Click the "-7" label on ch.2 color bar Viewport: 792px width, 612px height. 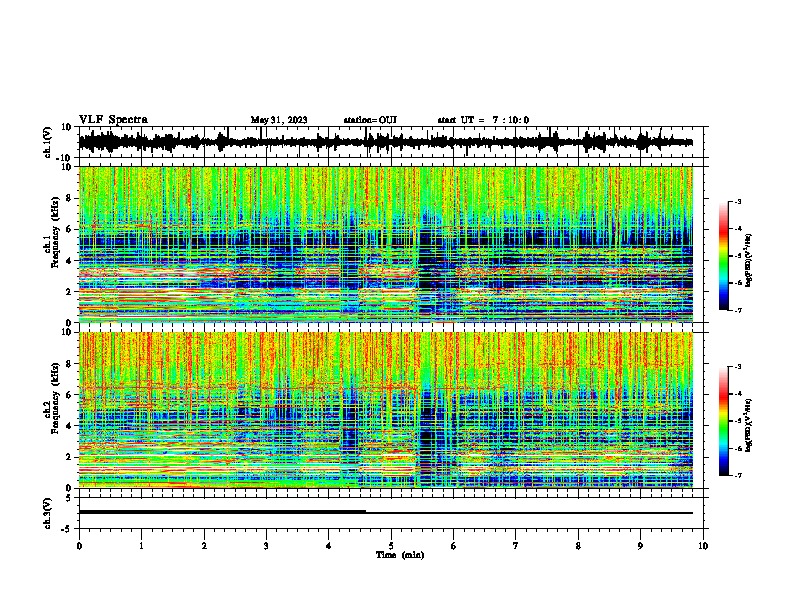pyautogui.click(x=738, y=475)
